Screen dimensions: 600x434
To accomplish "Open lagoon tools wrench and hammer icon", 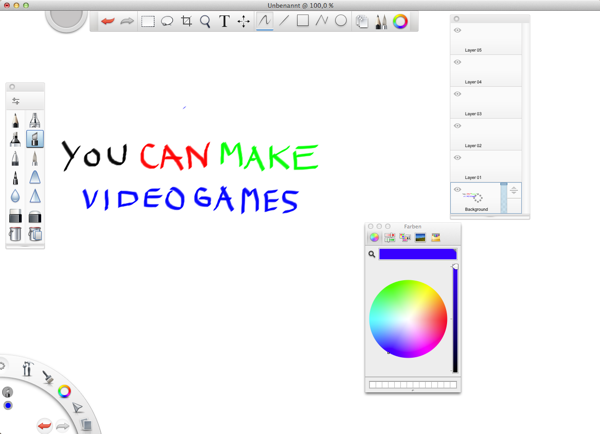I will [x=27, y=369].
